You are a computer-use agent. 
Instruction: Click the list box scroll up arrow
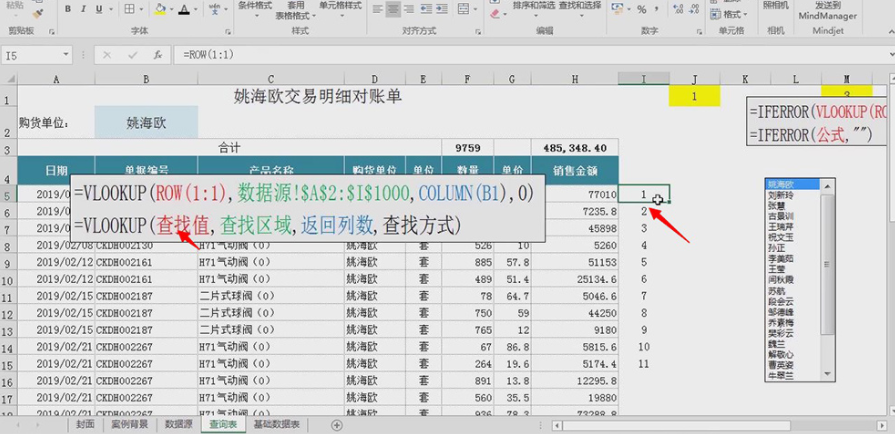click(x=828, y=185)
